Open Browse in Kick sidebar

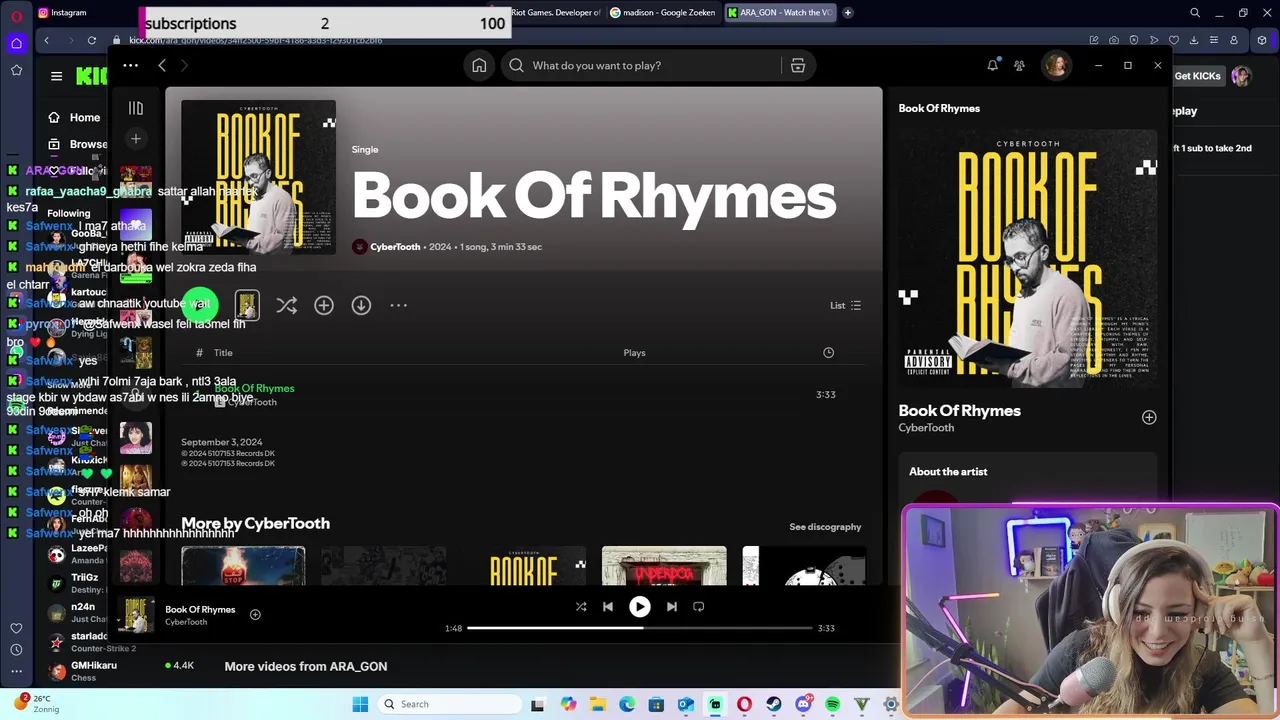78,144
